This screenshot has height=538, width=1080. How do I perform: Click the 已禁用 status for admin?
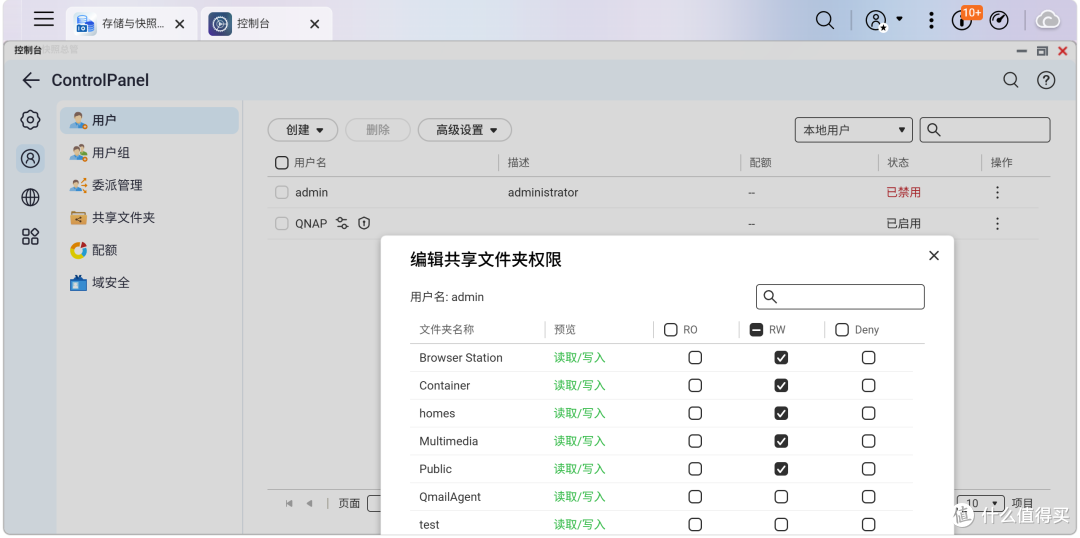coord(903,193)
